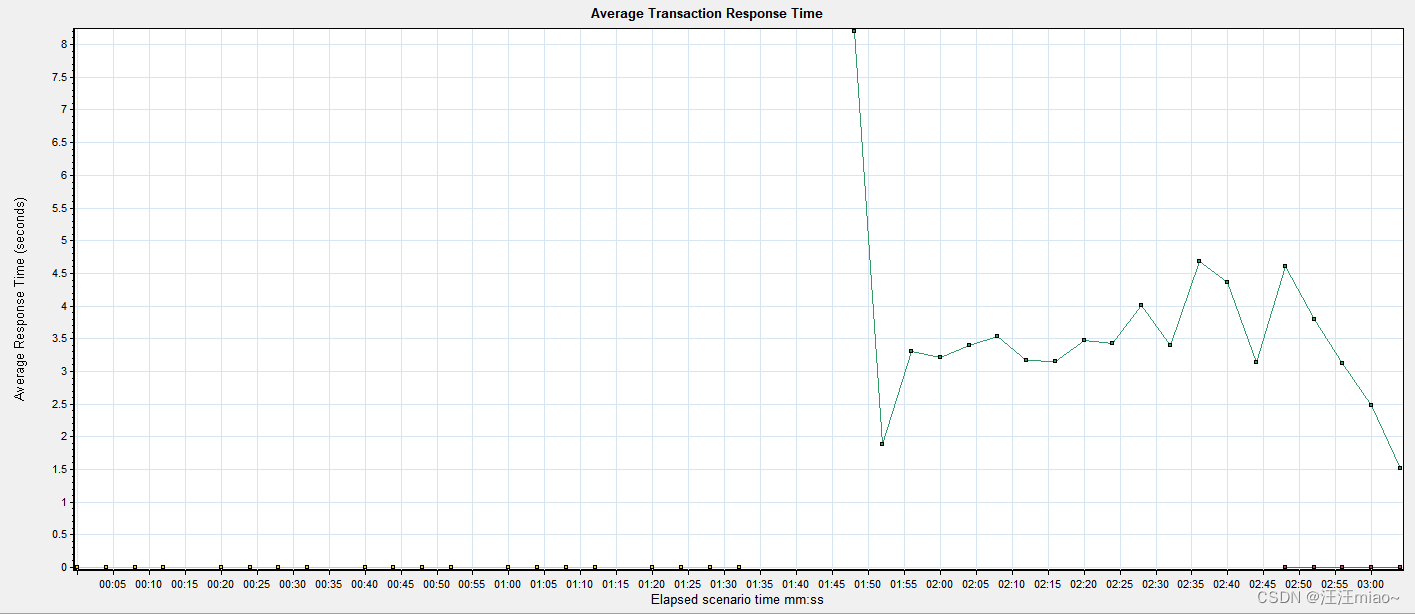Click the X-axis label 03:00
Viewport: 1415px width, 614px height.
pyautogui.click(x=1371, y=583)
